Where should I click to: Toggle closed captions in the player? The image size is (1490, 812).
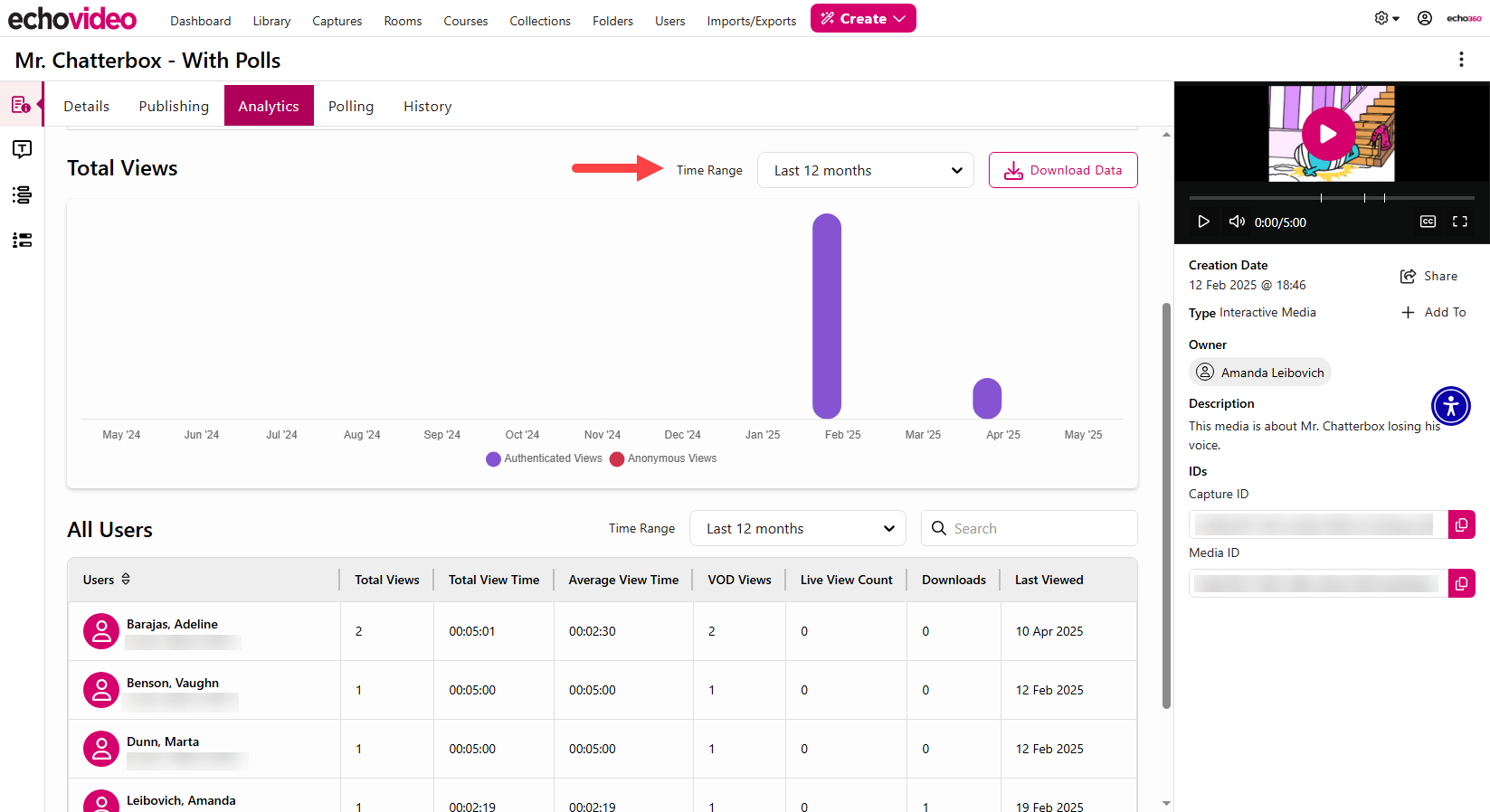point(1428,222)
